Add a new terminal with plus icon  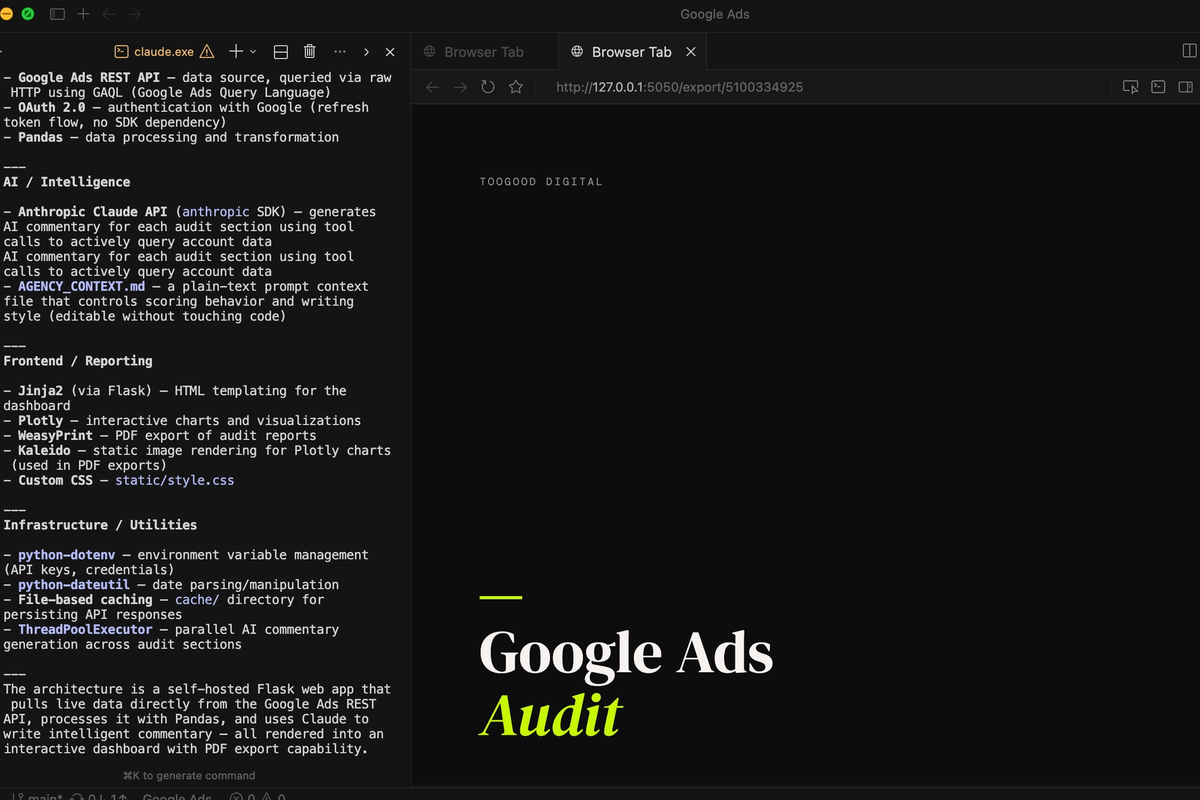click(236, 51)
